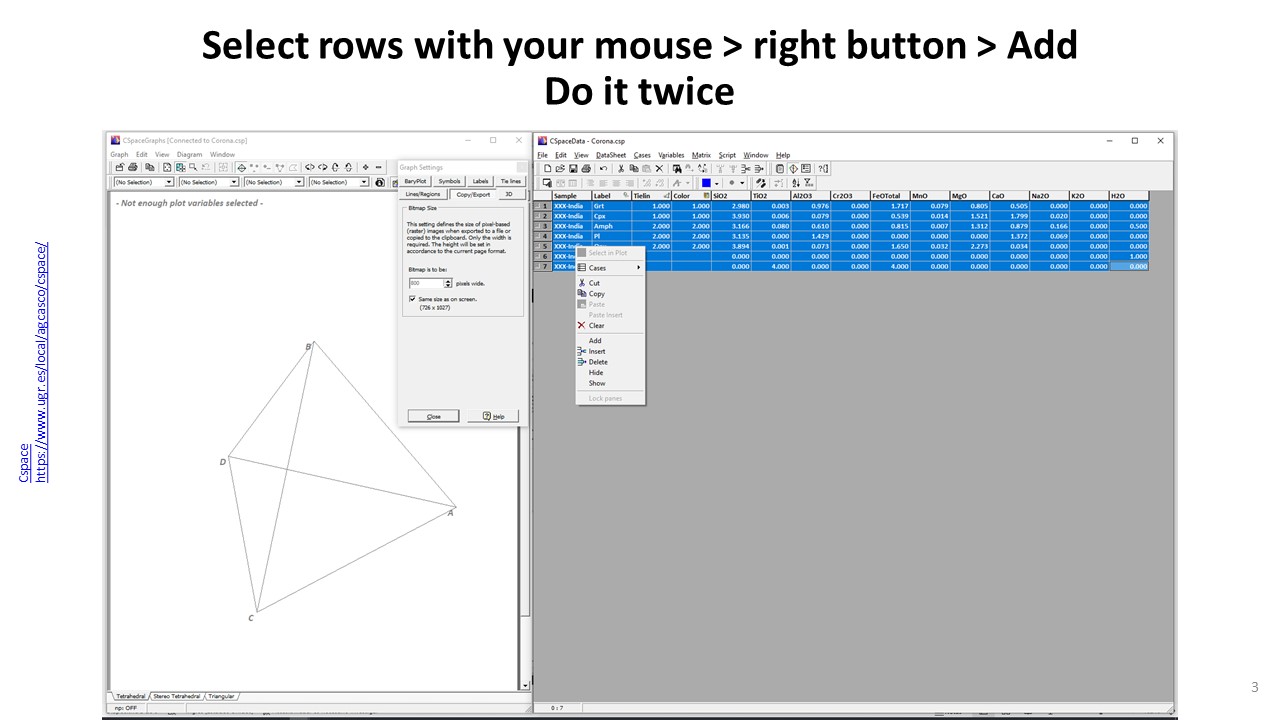Click the Undo arrow in CSpaceData toolbar
Screen dimensions: 1280x720
[603, 169]
